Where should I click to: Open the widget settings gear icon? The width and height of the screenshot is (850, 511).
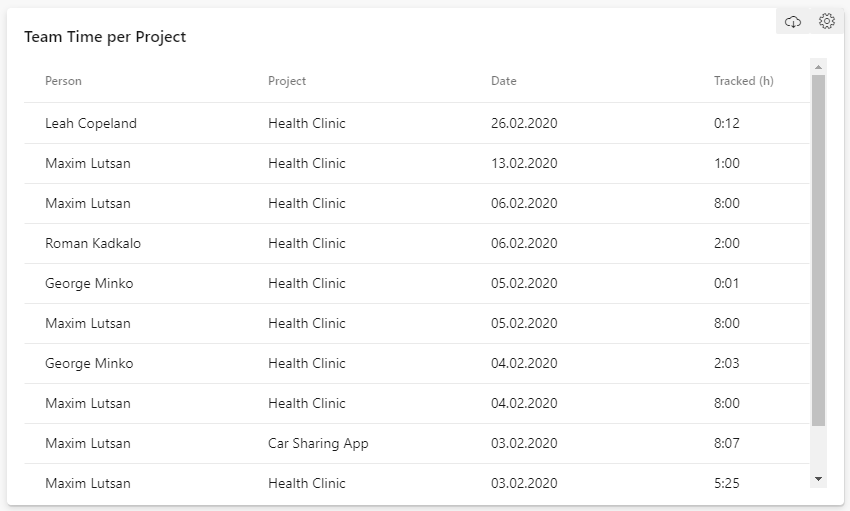[827, 21]
